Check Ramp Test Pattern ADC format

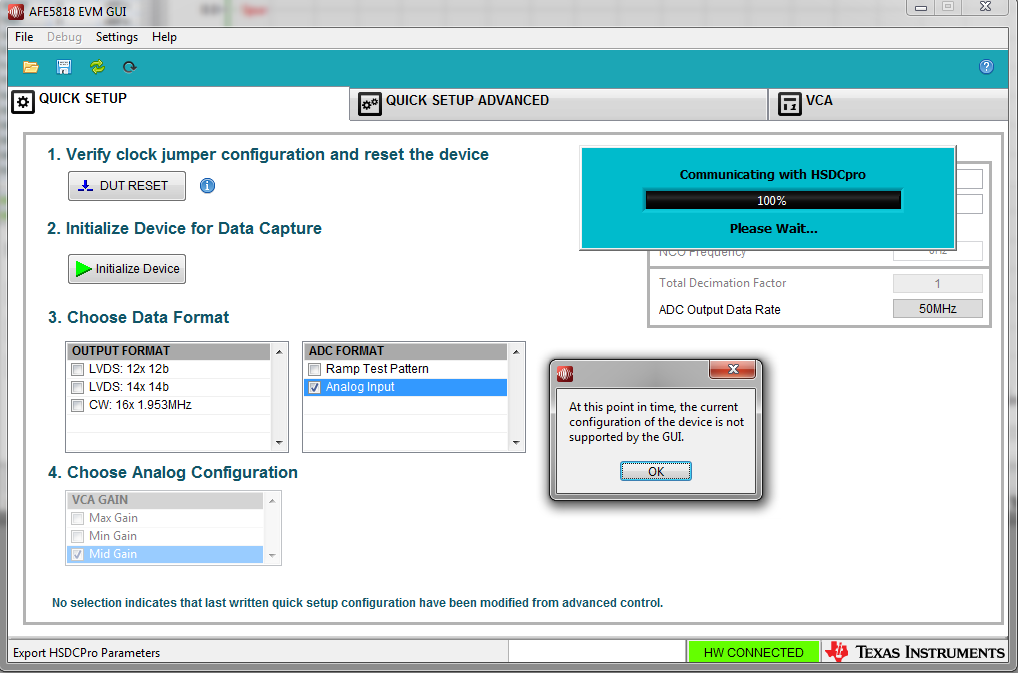coord(315,369)
